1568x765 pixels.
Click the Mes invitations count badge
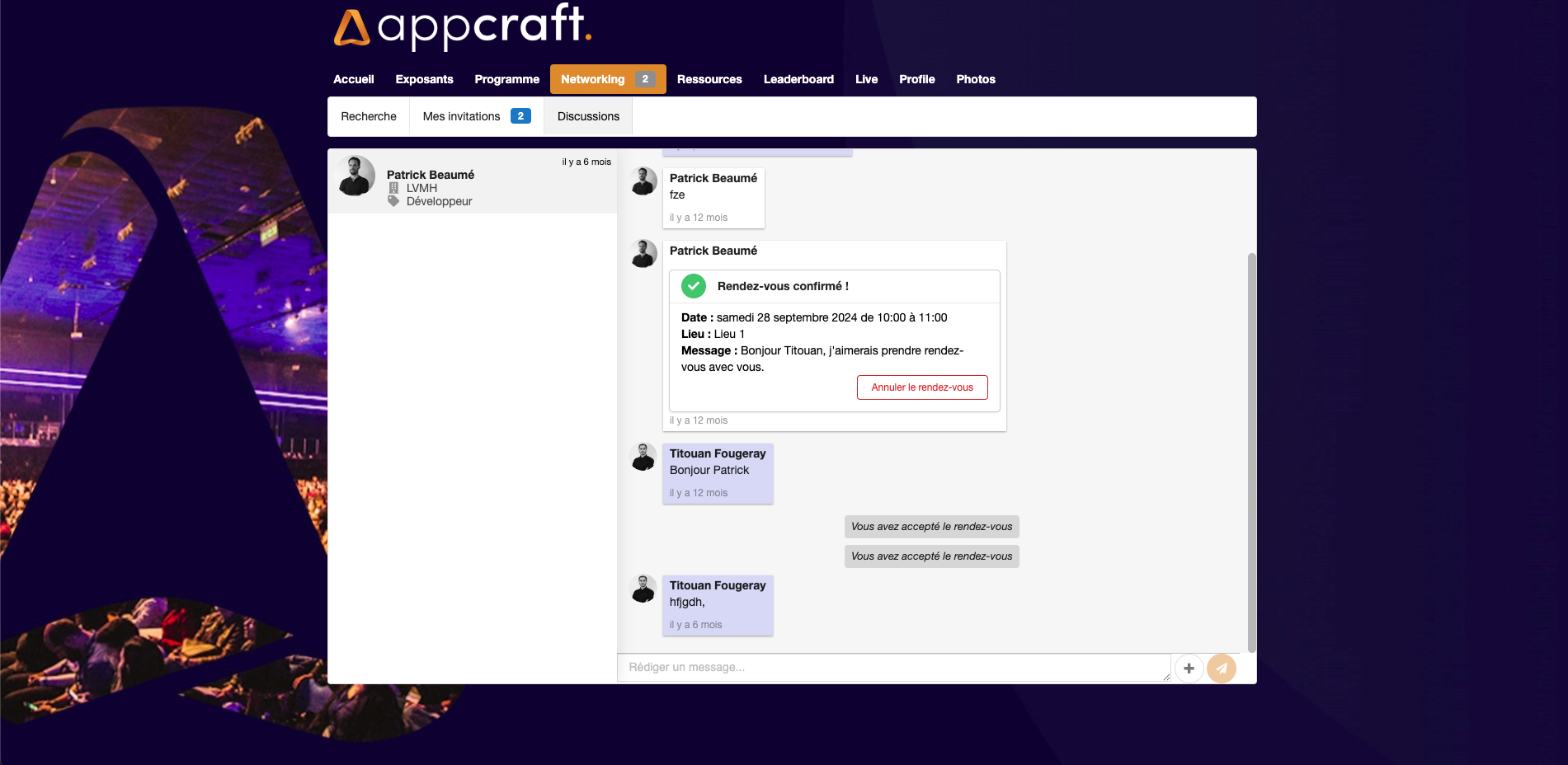point(520,116)
